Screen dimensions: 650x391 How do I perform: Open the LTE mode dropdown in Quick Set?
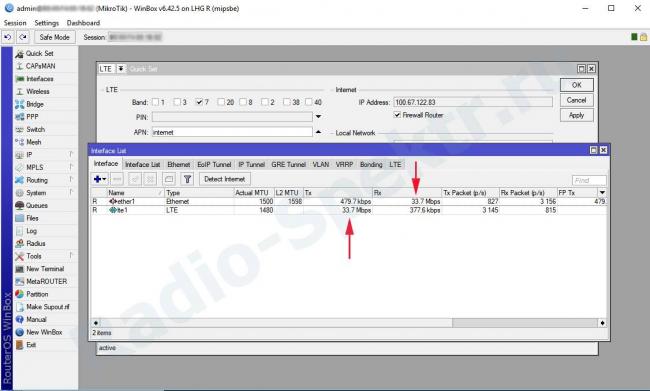pos(121,68)
